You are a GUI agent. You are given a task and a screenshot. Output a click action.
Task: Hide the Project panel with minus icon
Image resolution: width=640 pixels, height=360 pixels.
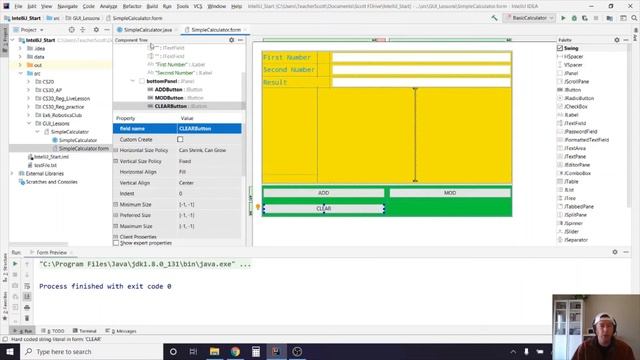coord(107,30)
